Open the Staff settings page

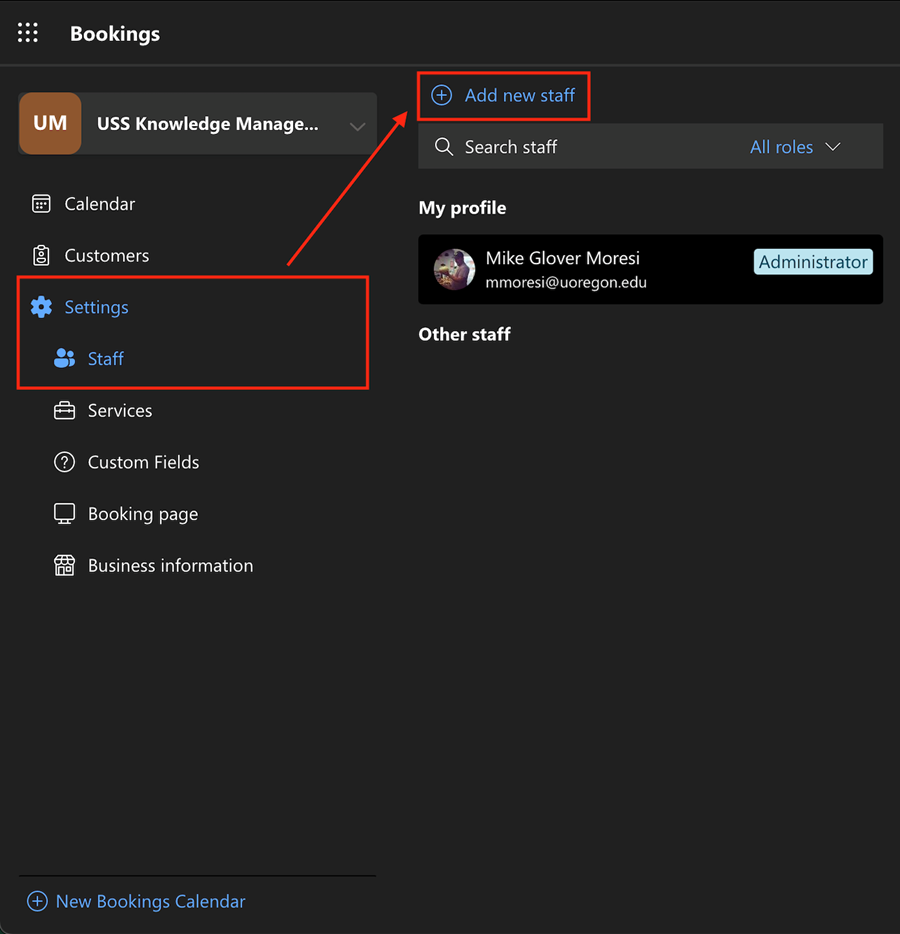[106, 359]
